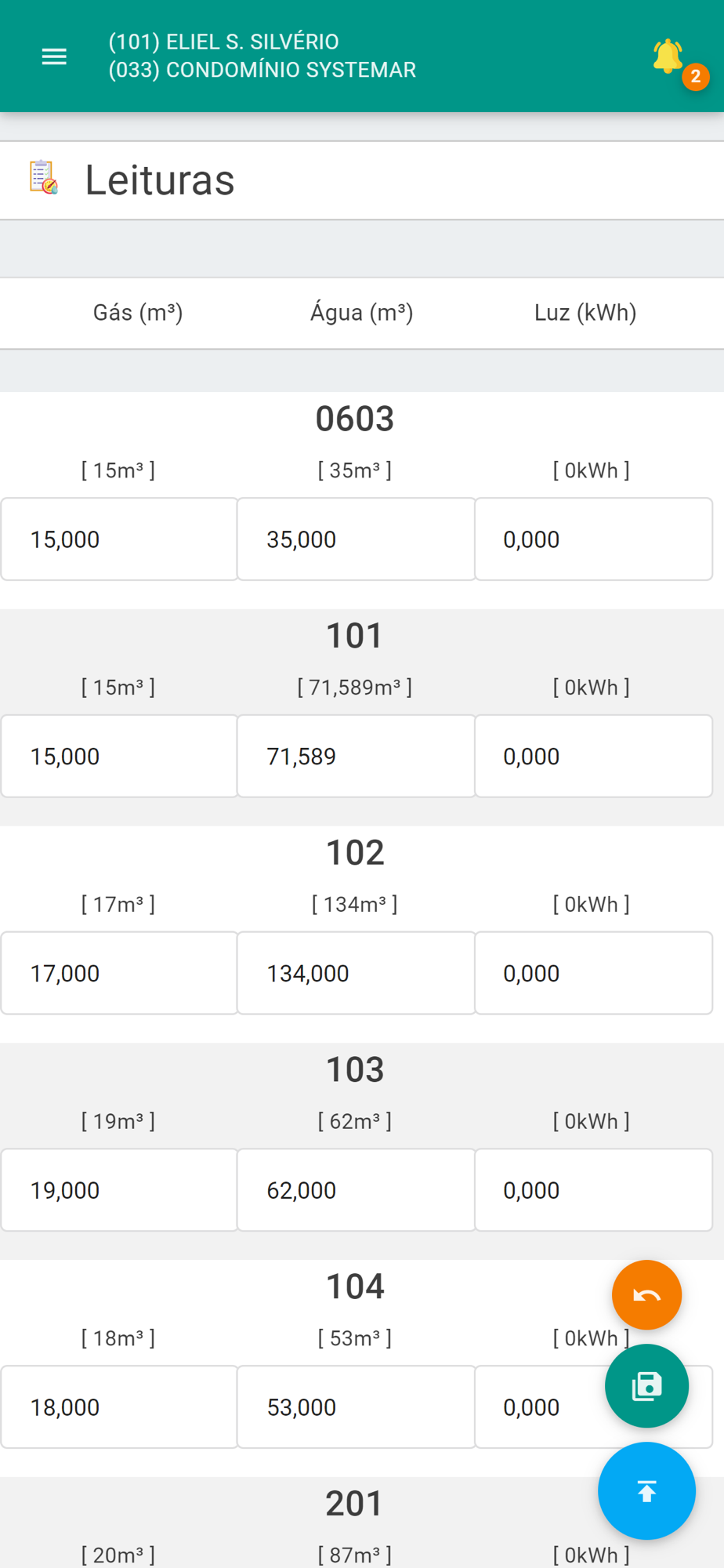
Task: Edit gas reading field for unit 0603
Action: (x=119, y=539)
